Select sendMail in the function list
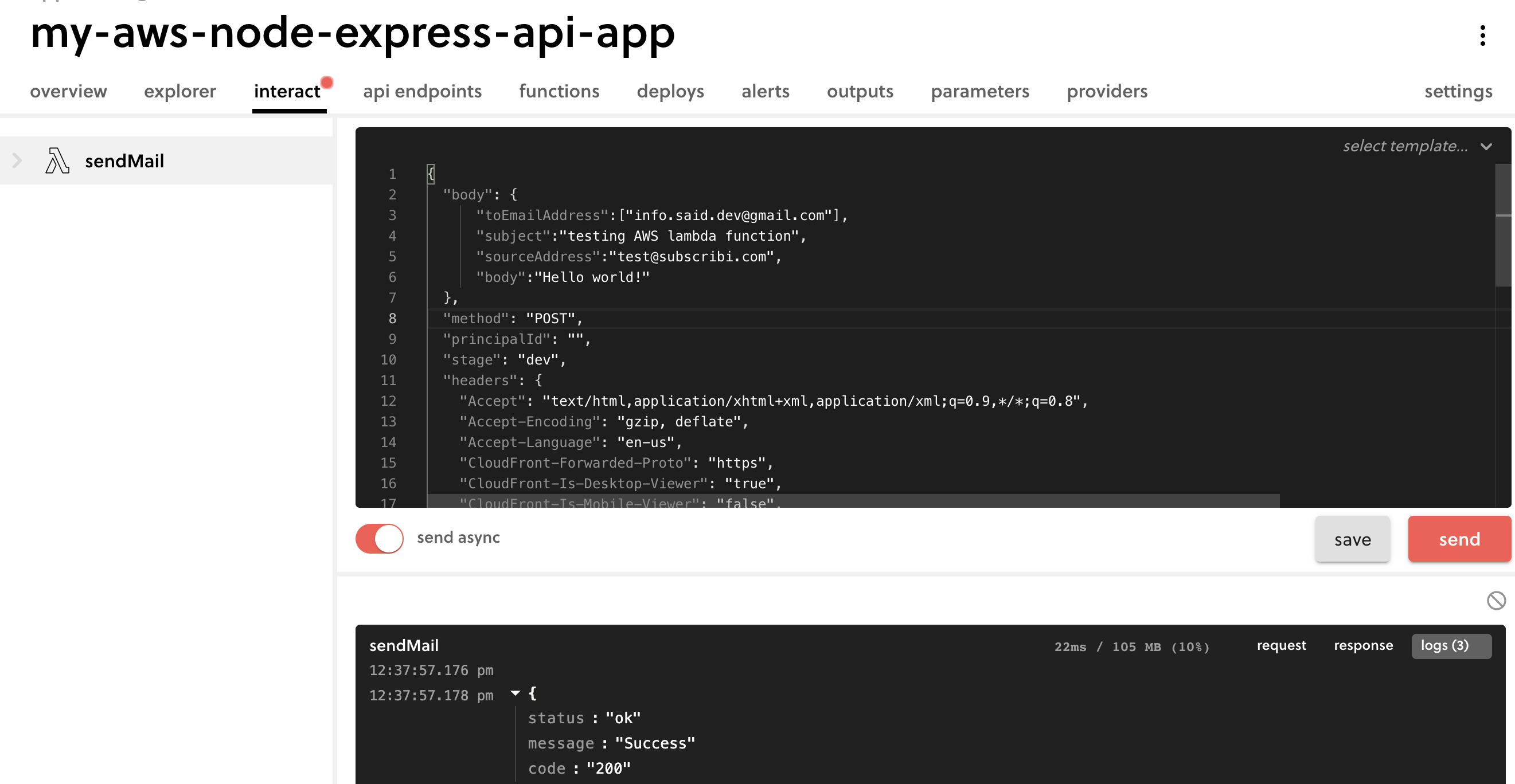The width and height of the screenshot is (1515, 784). coord(124,160)
